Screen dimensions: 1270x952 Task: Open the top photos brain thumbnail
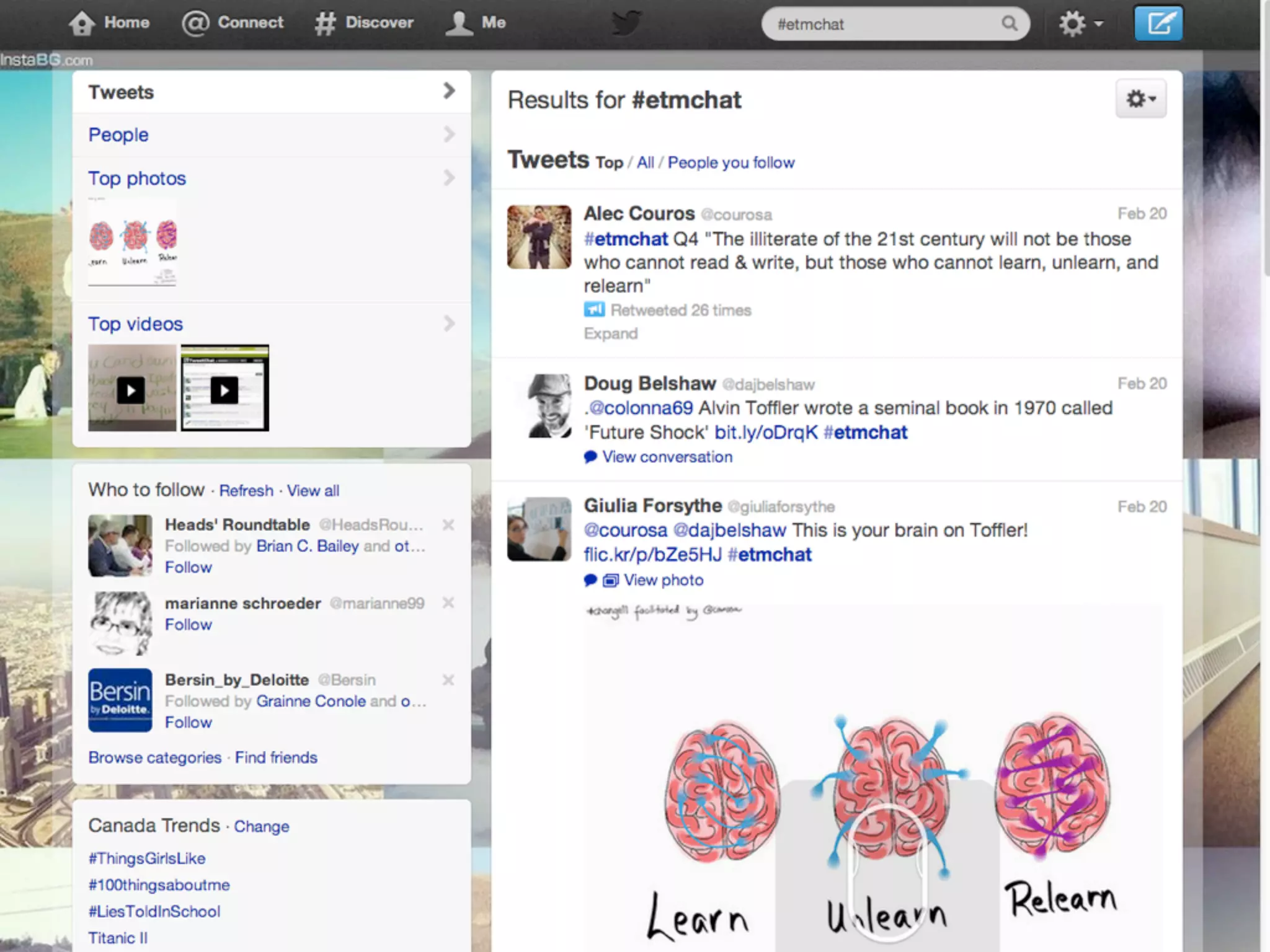point(133,242)
